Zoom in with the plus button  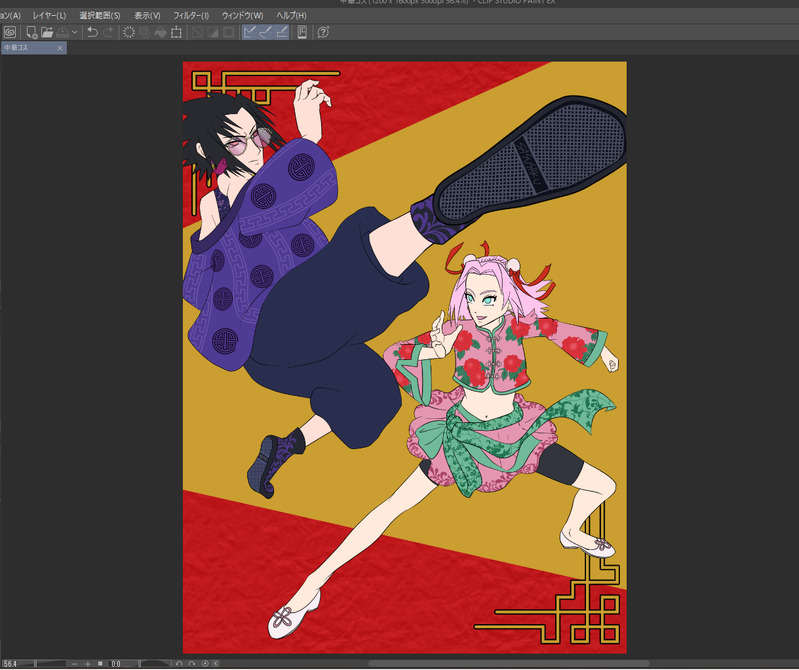[88, 664]
